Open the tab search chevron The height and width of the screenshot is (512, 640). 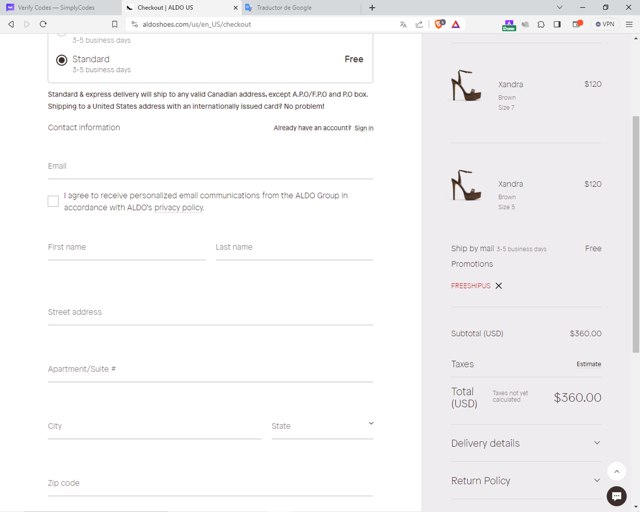point(559,7)
